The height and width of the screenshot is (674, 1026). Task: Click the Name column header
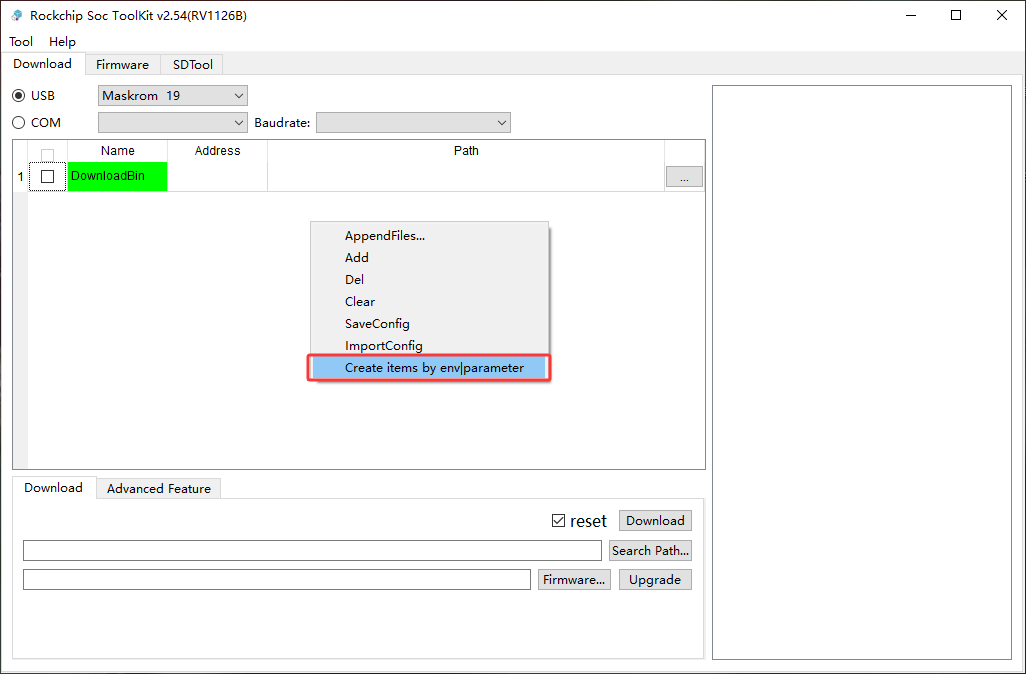(118, 151)
